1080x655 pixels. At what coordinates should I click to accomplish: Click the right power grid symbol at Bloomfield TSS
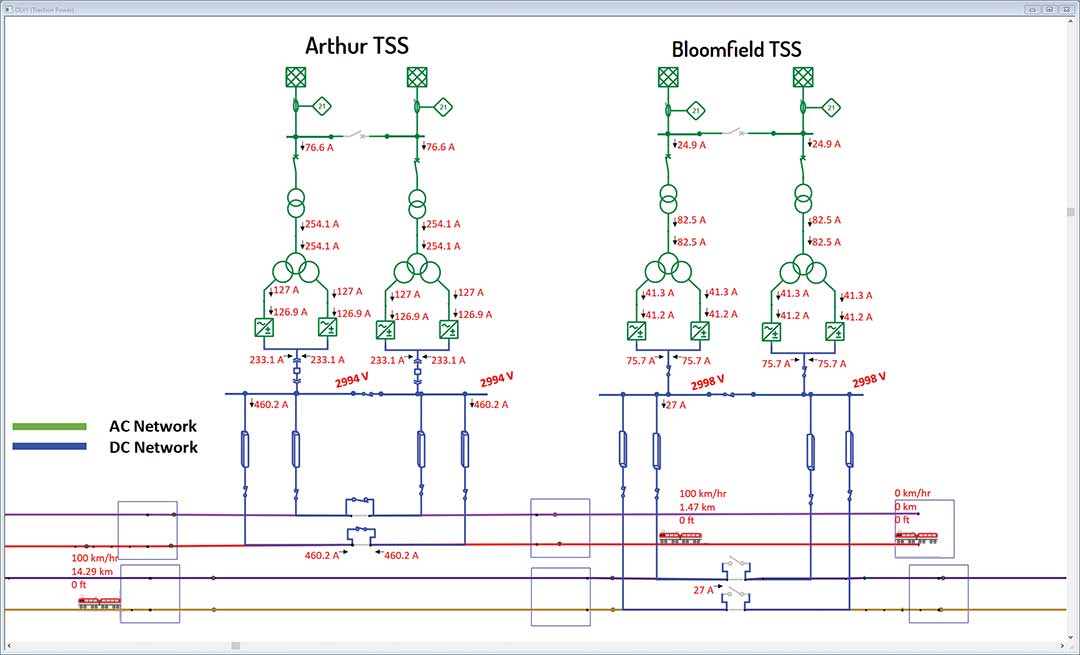804,75
